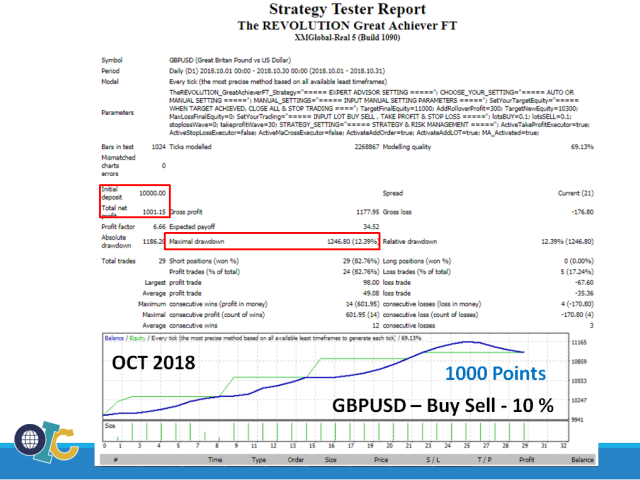Image resolution: width=640 pixels, height=480 pixels.
Task: Select the symbol value 'GBPUSD (Great Britan Pound vs US Dollar)'
Action: [230, 60]
